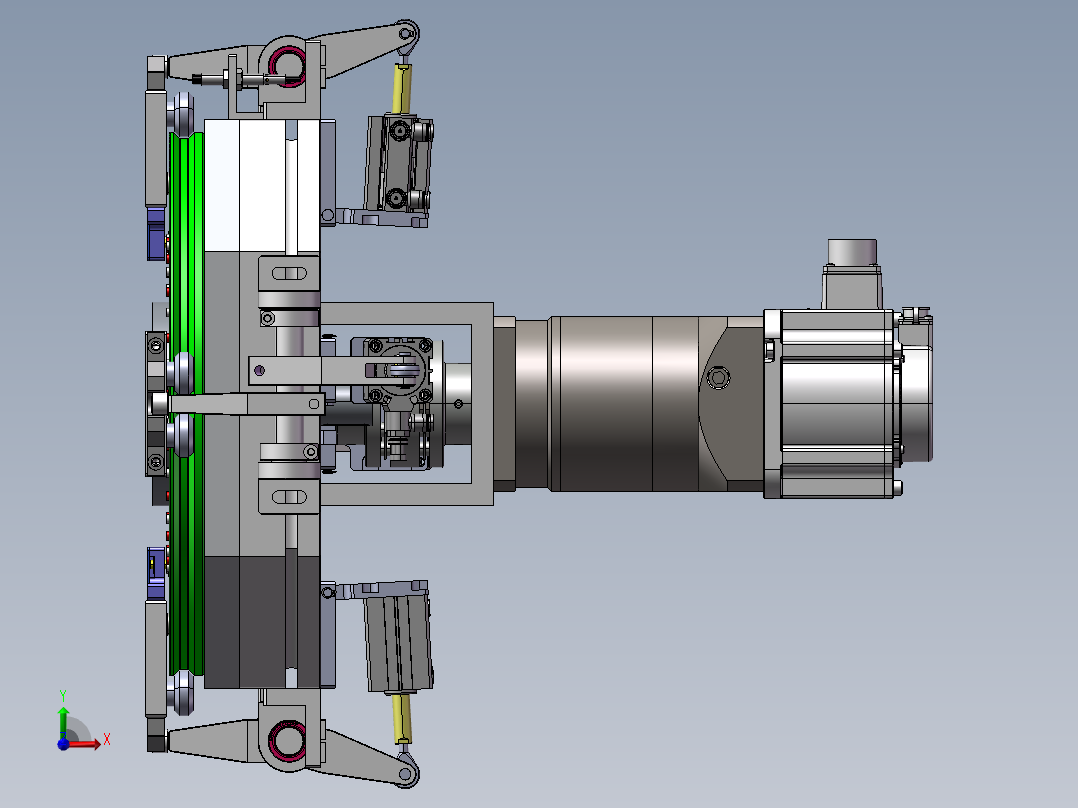Select the dark gray block at the lower center
The width and height of the screenshot is (1078, 808).
point(261,622)
